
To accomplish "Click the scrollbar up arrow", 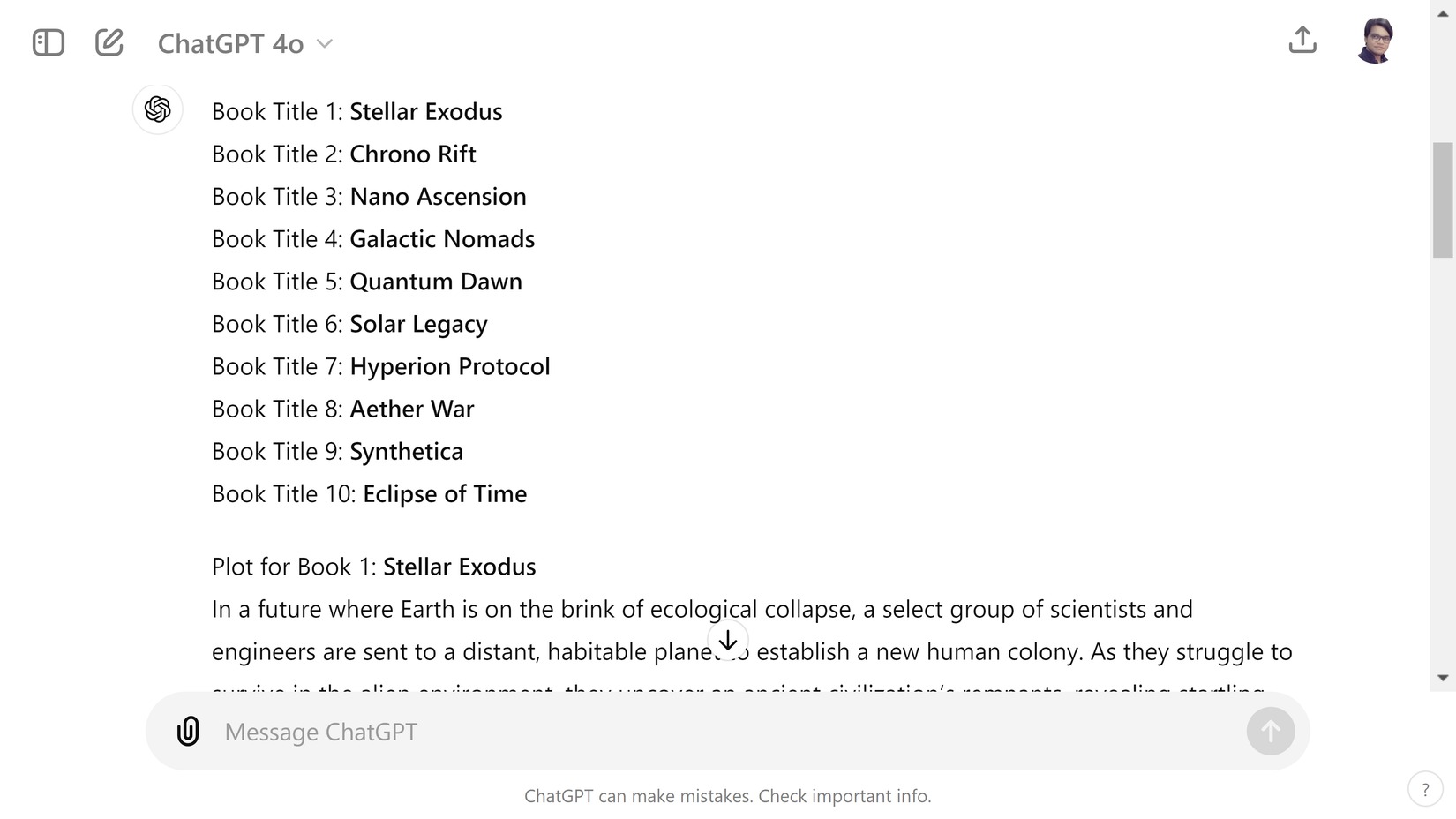I will click(x=1443, y=13).
